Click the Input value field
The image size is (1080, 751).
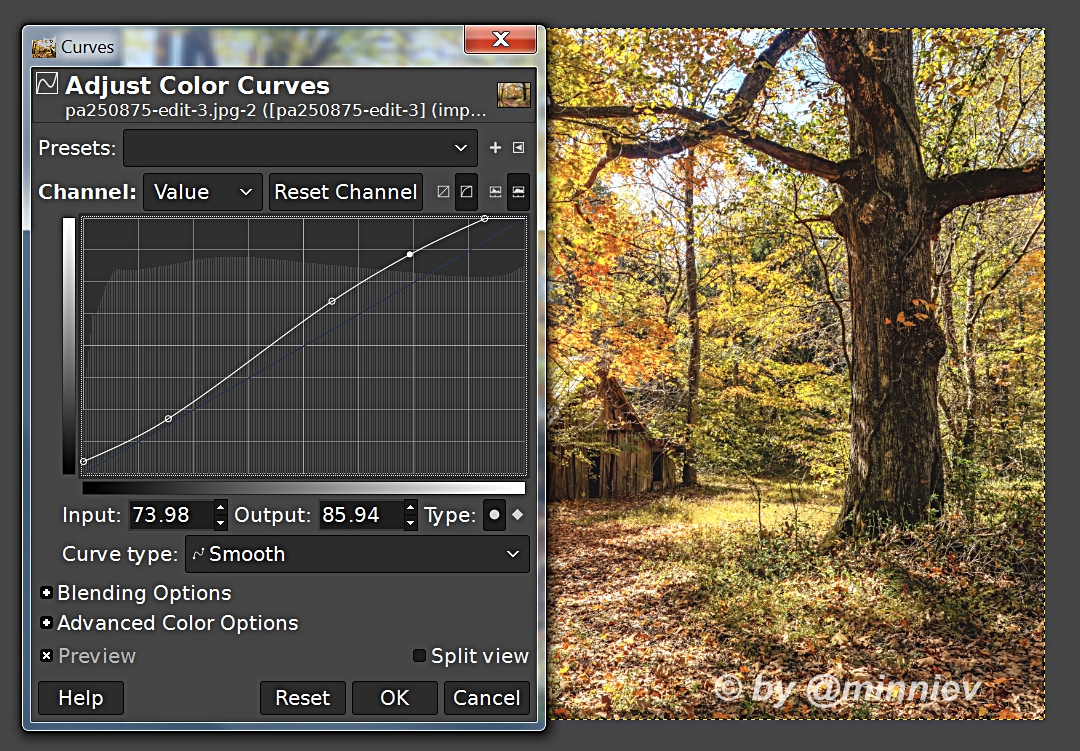[x=170, y=515]
